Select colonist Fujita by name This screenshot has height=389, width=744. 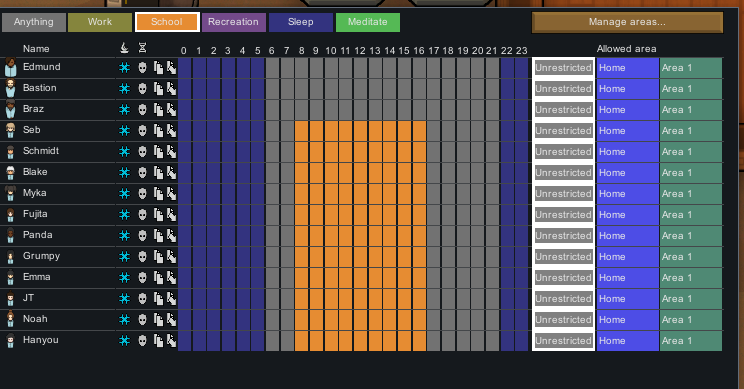pos(35,214)
